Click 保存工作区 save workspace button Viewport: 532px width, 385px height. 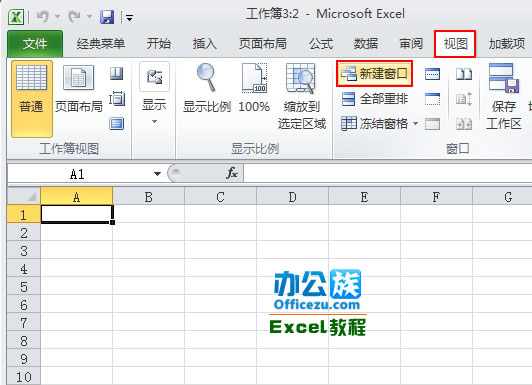[x=504, y=97]
